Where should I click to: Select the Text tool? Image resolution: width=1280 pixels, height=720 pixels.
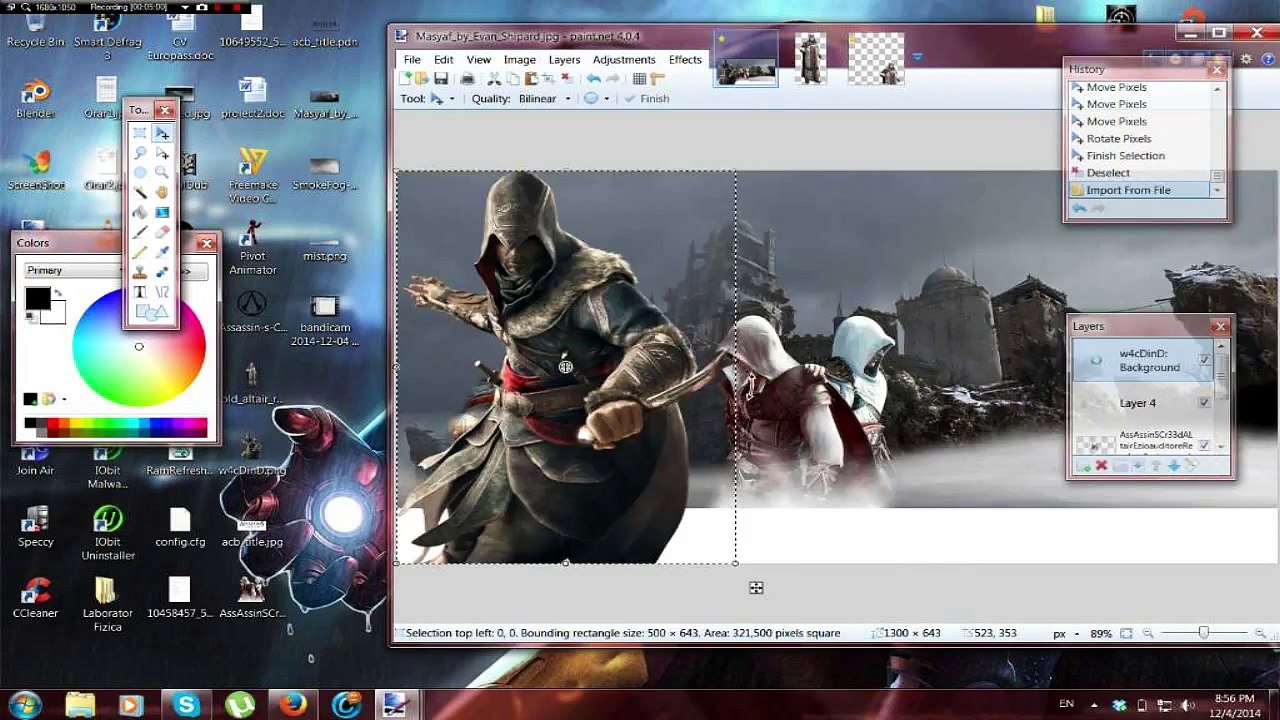(140, 292)
